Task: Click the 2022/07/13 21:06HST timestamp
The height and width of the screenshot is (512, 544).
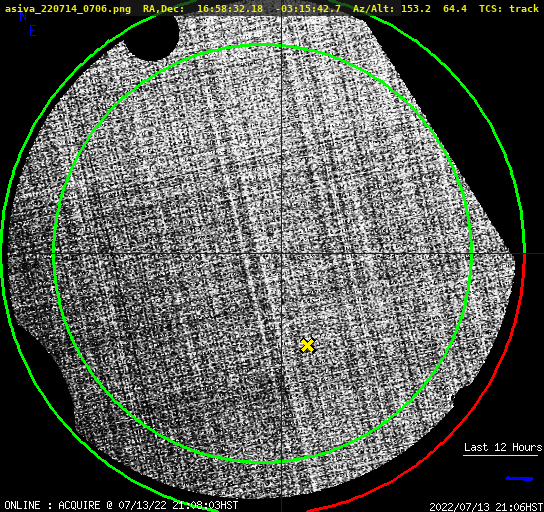Action: pos(486,507)
